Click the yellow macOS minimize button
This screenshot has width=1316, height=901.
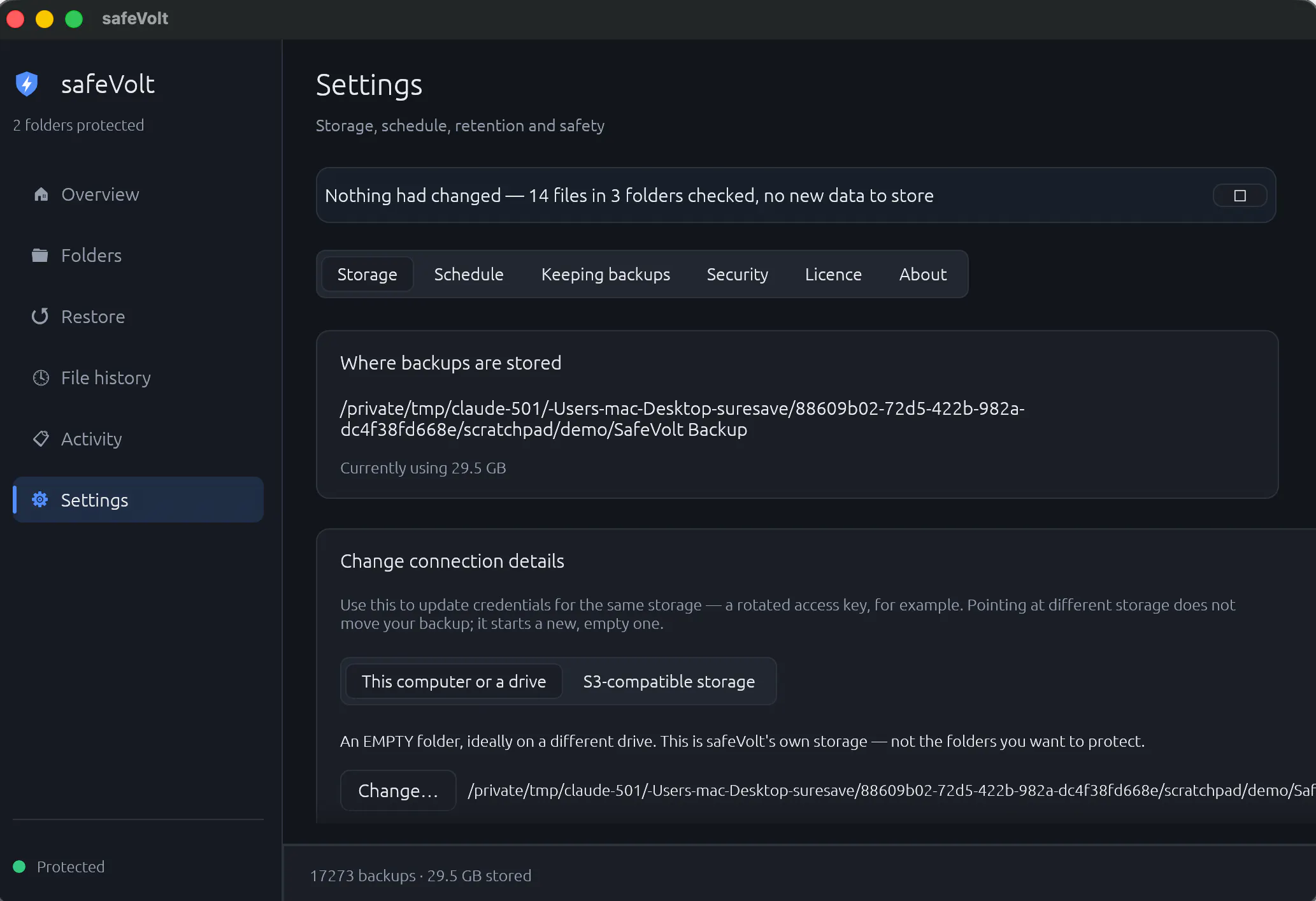(x=45, y=19)
